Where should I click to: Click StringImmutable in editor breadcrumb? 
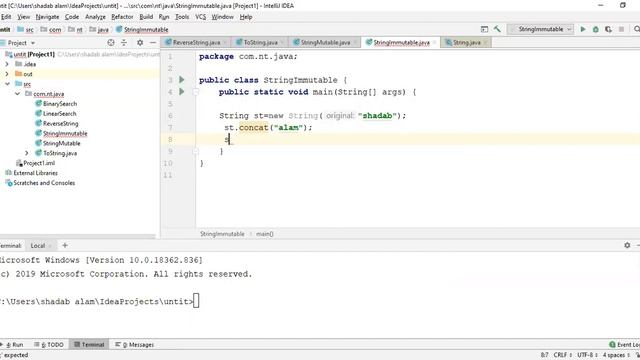tap(222, 234)
